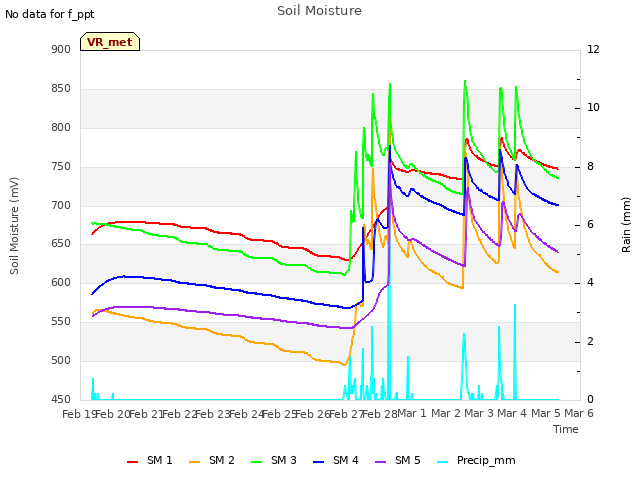Viewport: 640px width, 480px height.
Task: Click the Mar 2 date tick label
Action: 446,413
